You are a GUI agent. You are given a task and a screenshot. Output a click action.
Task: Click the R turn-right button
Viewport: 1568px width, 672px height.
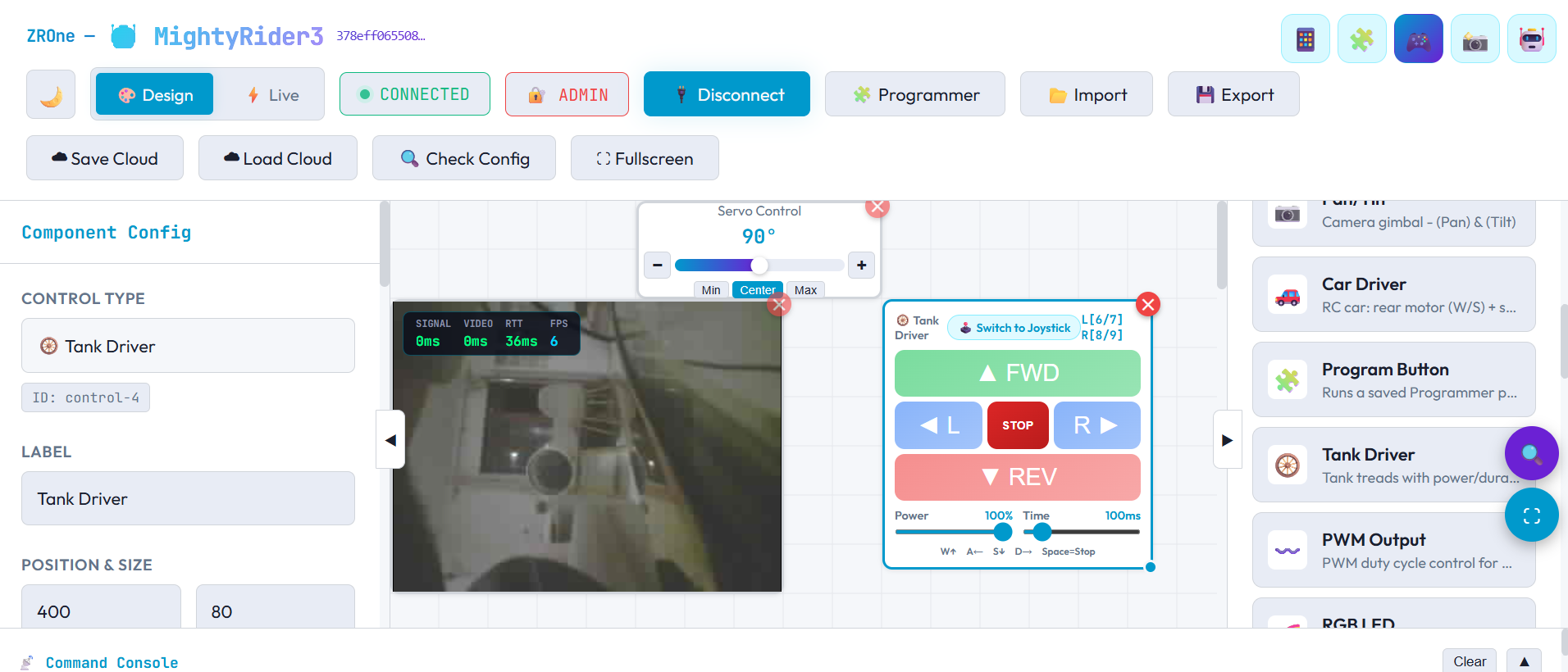pyautogui.click(x=1097, y=425)
